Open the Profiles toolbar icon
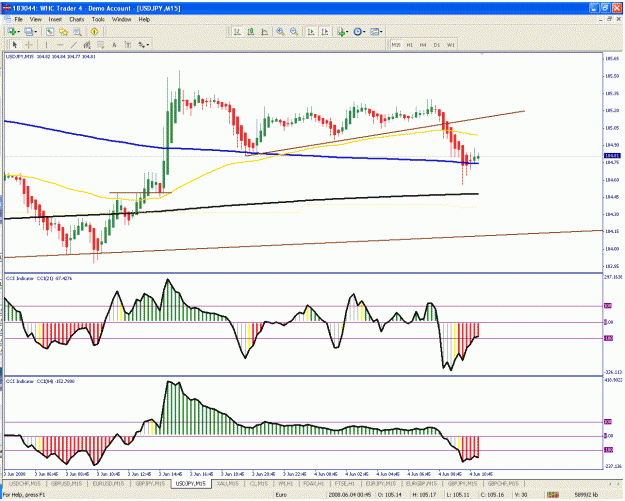The width and height of the screenshot is (625, 501). [28, 31]
